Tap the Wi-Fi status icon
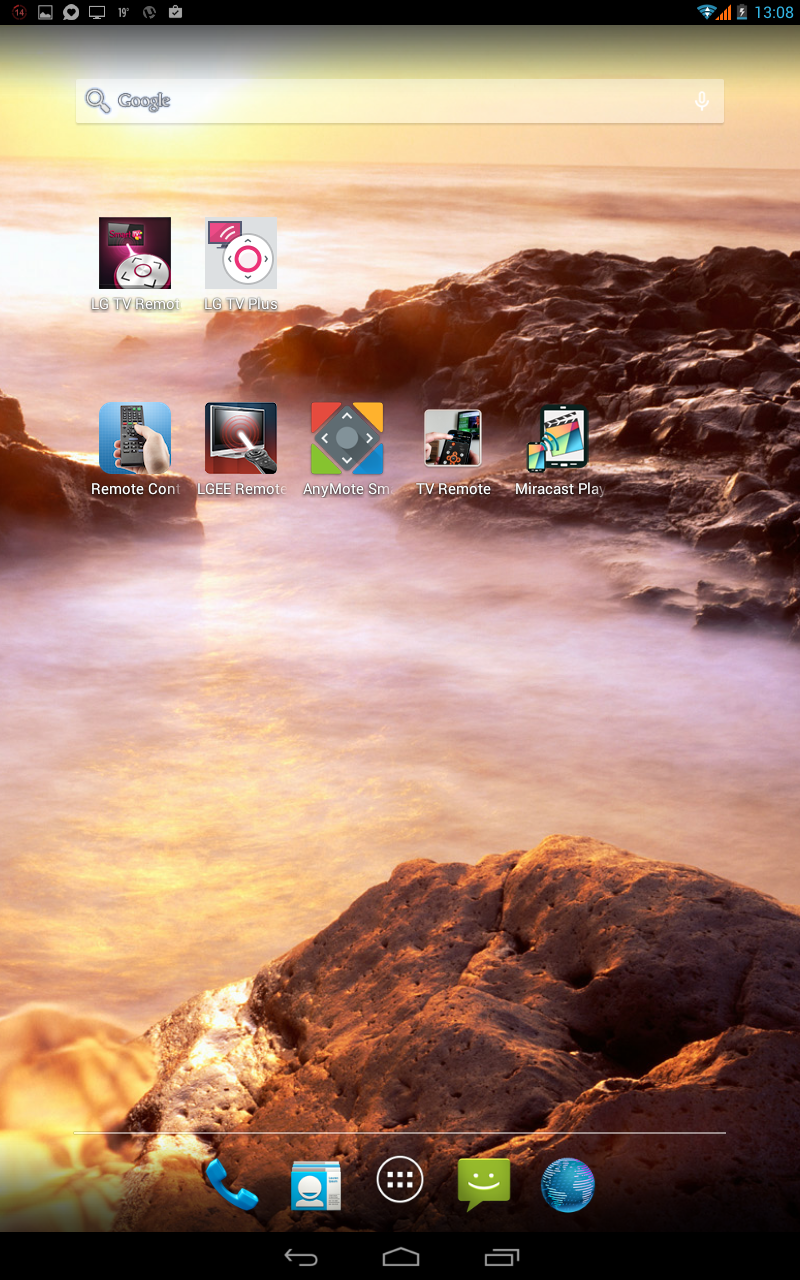The width and height of the screenshot is (800, 1280). [x=707, y=12]
